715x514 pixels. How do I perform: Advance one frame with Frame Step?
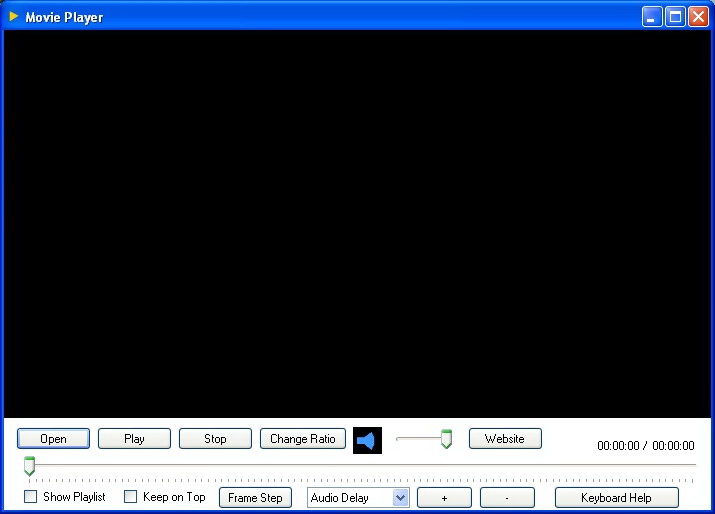255,498
